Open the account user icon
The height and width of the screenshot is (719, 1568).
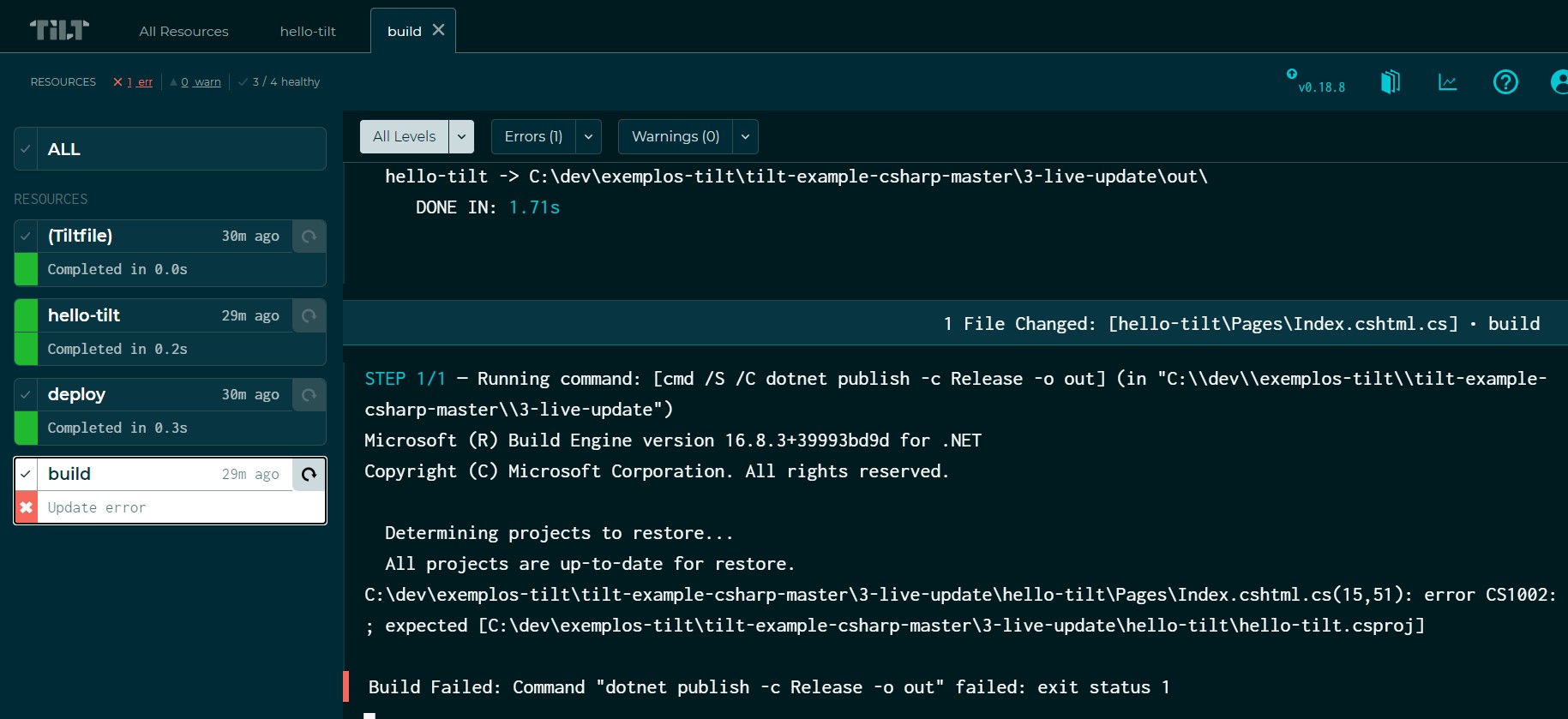[x=1559, y=81]
